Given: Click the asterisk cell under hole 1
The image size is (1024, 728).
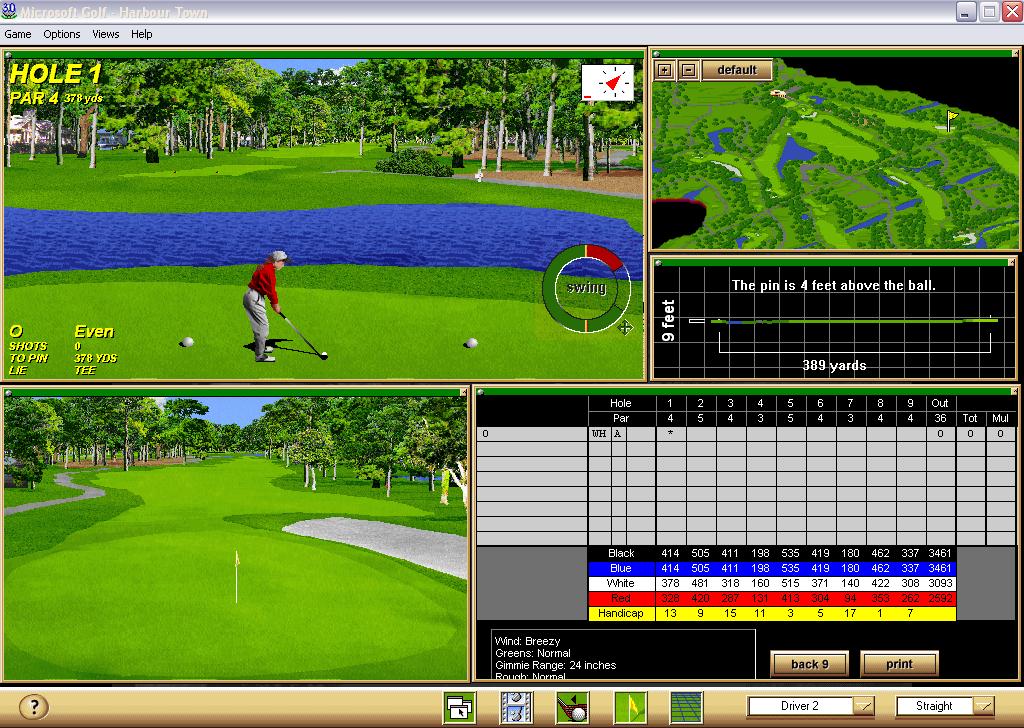Looking at the screenshot, I should tap(670, 434).
